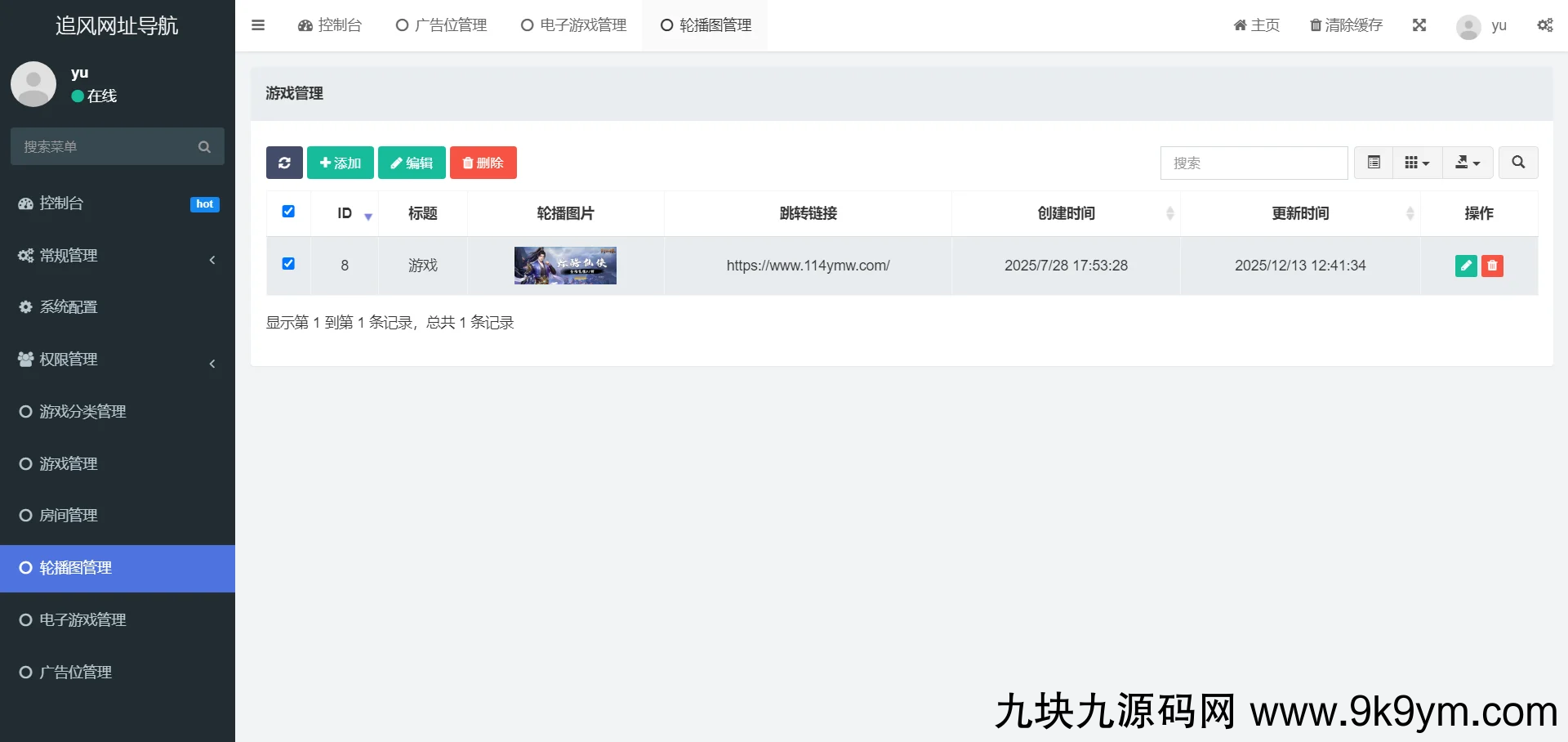Viewport: 1568px width, 742px height.
Task: Uncheck the row 8 checkbox
Action: [288, 264]
